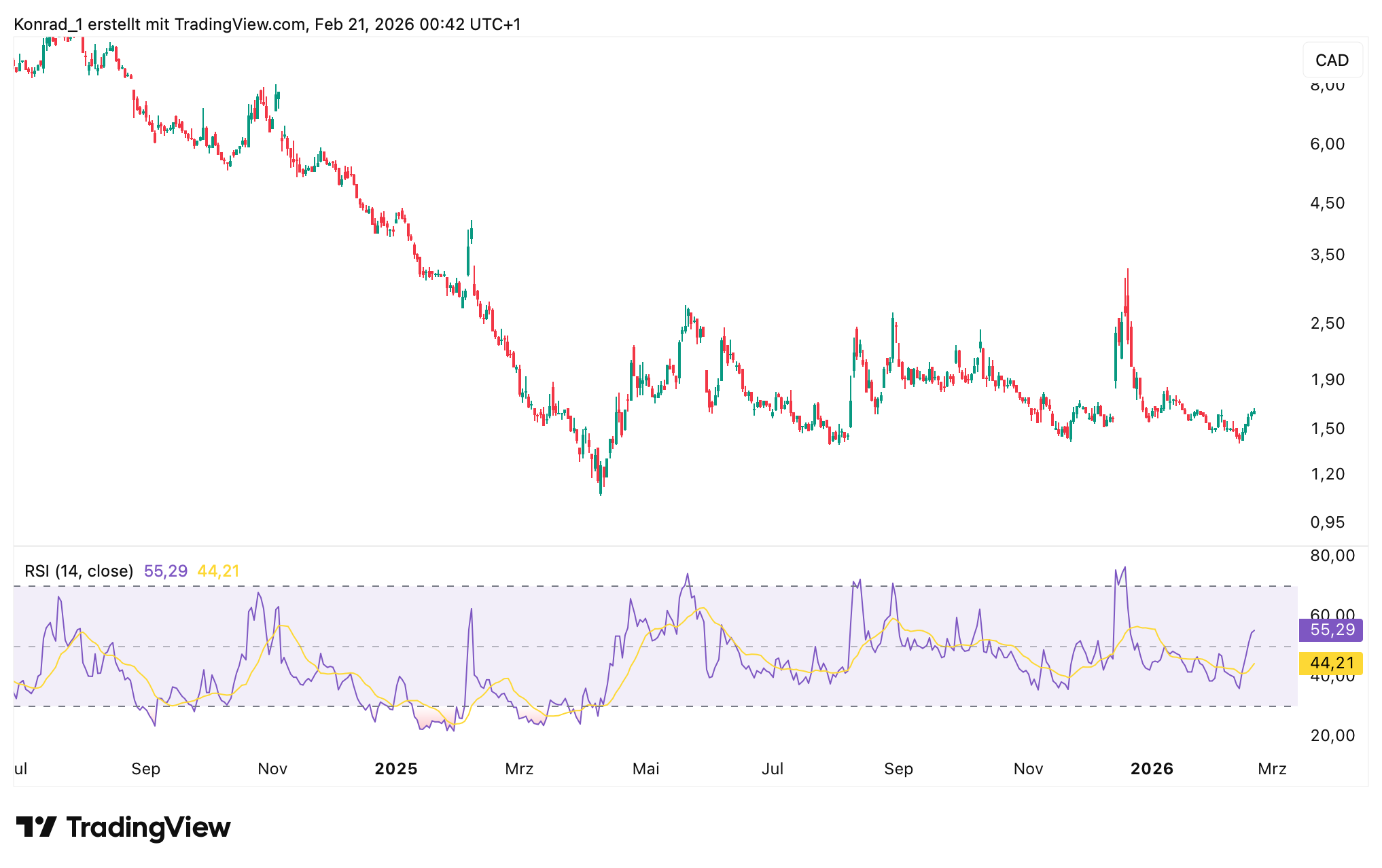Click the TradingView logo icon at bottom left
1382x868 pixels.
tap(37, 827)
